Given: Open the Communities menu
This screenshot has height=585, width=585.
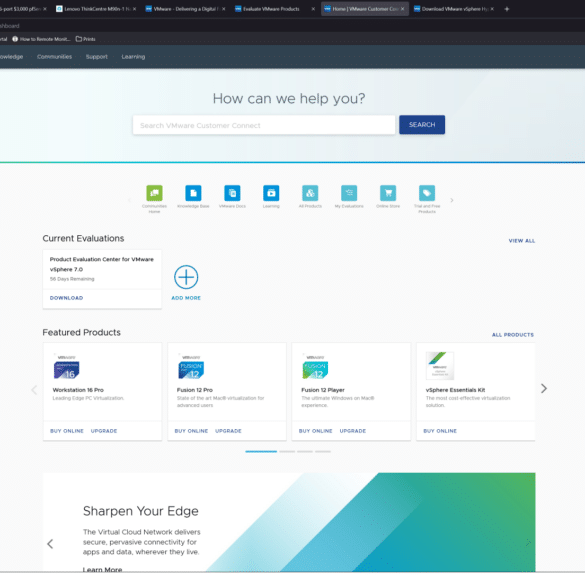Looking at the screenshot, I should (54, 57).
